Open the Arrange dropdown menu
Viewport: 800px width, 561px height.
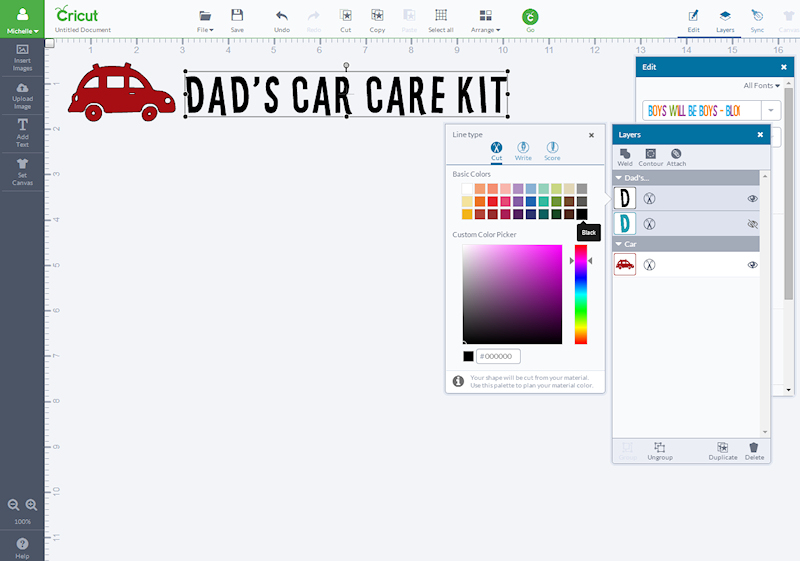485,21
